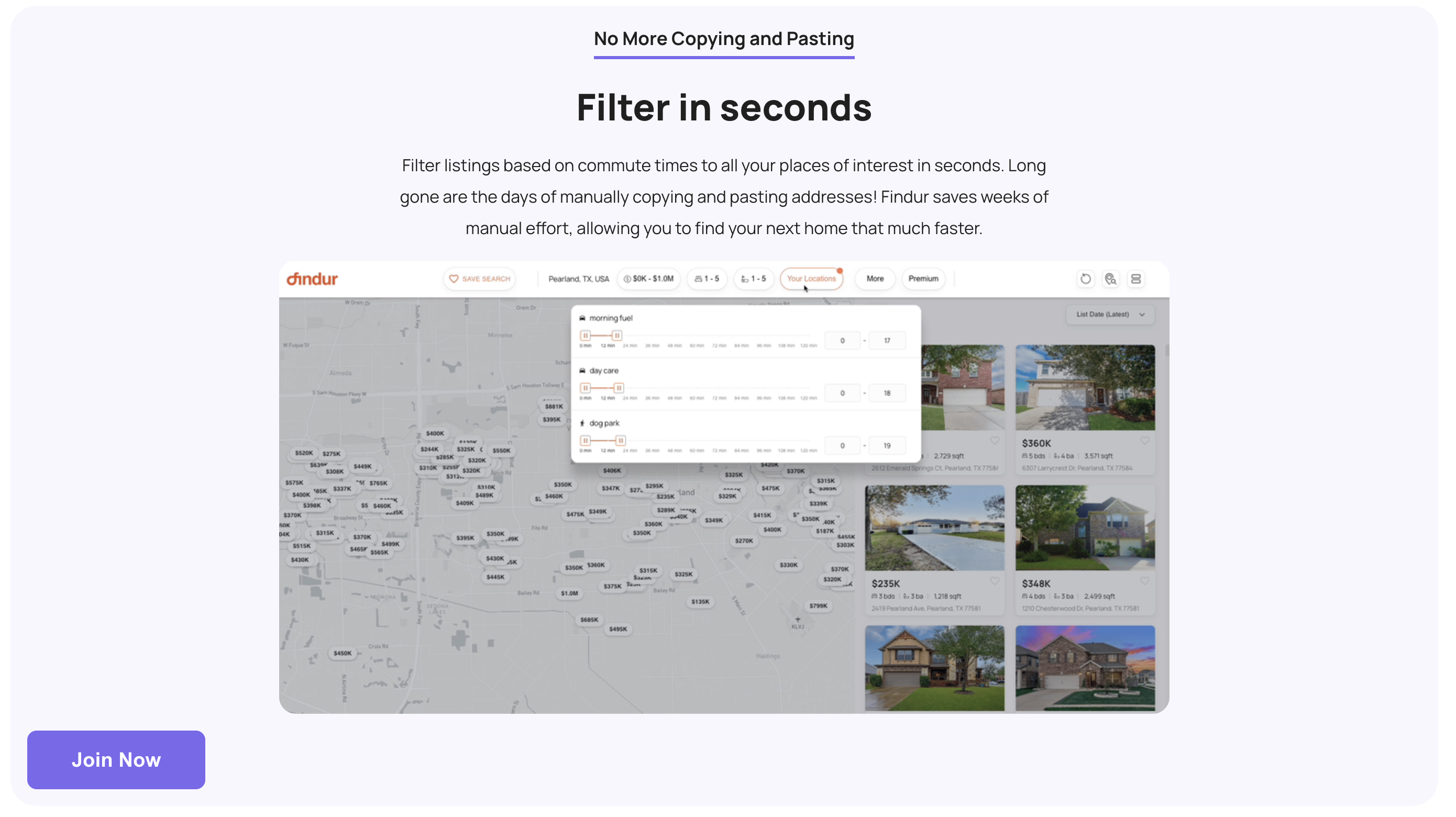Click the Save Search heart button
Screen dimensions: 1456x817
tap(479, 279)
